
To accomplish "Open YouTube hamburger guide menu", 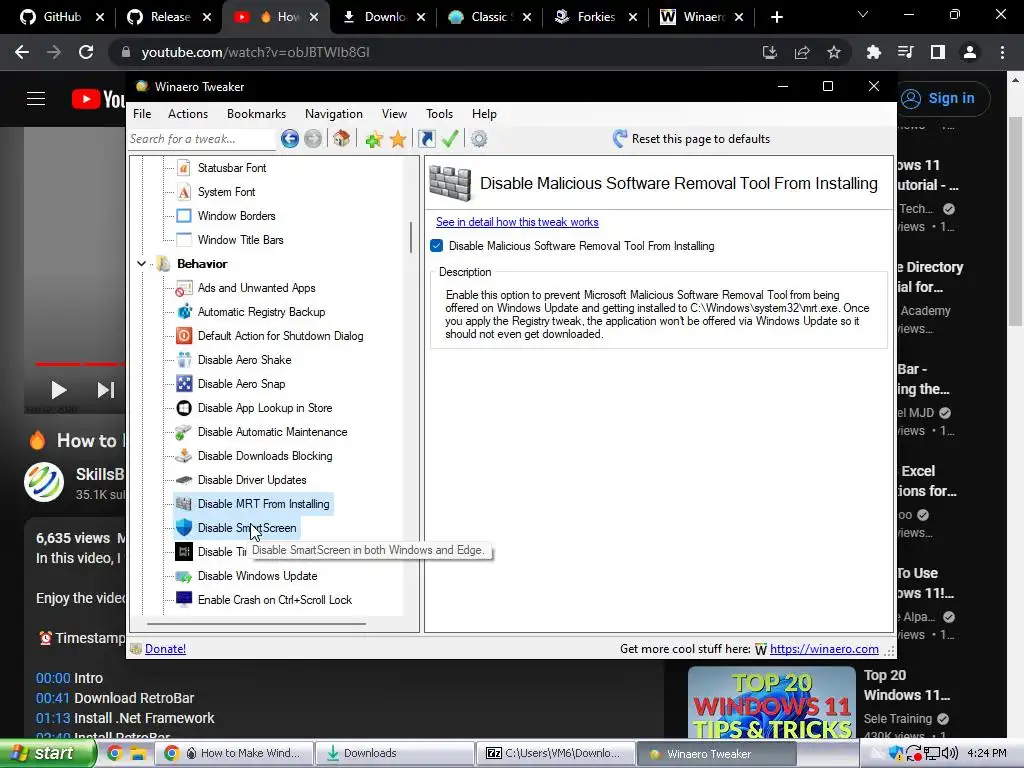I will (x=36, y=99).
